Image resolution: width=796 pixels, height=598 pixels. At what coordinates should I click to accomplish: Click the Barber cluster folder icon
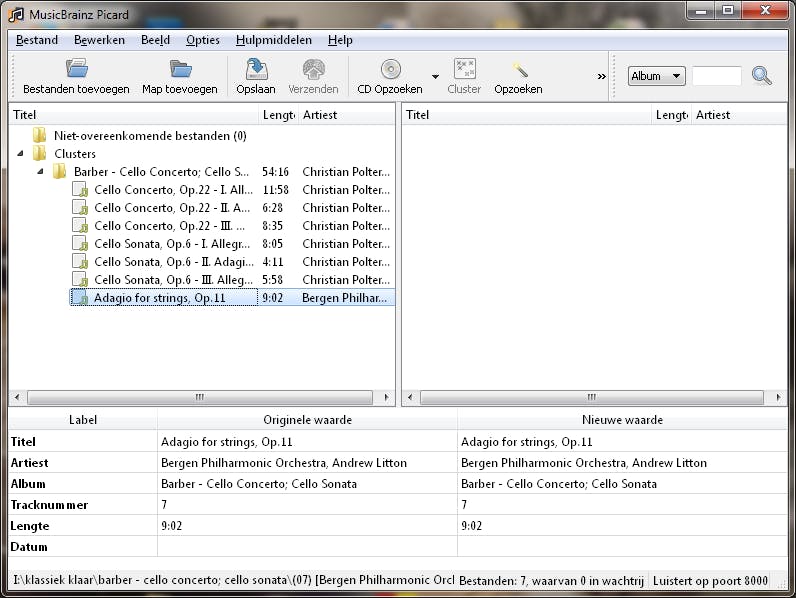pyautogui.click(x=59, y=172)
